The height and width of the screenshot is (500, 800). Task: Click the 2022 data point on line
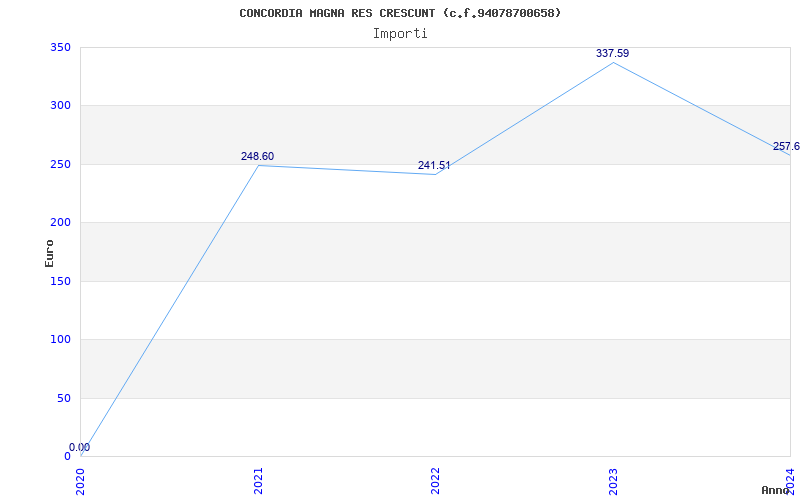pyautogui.click(x=435, y=174)
